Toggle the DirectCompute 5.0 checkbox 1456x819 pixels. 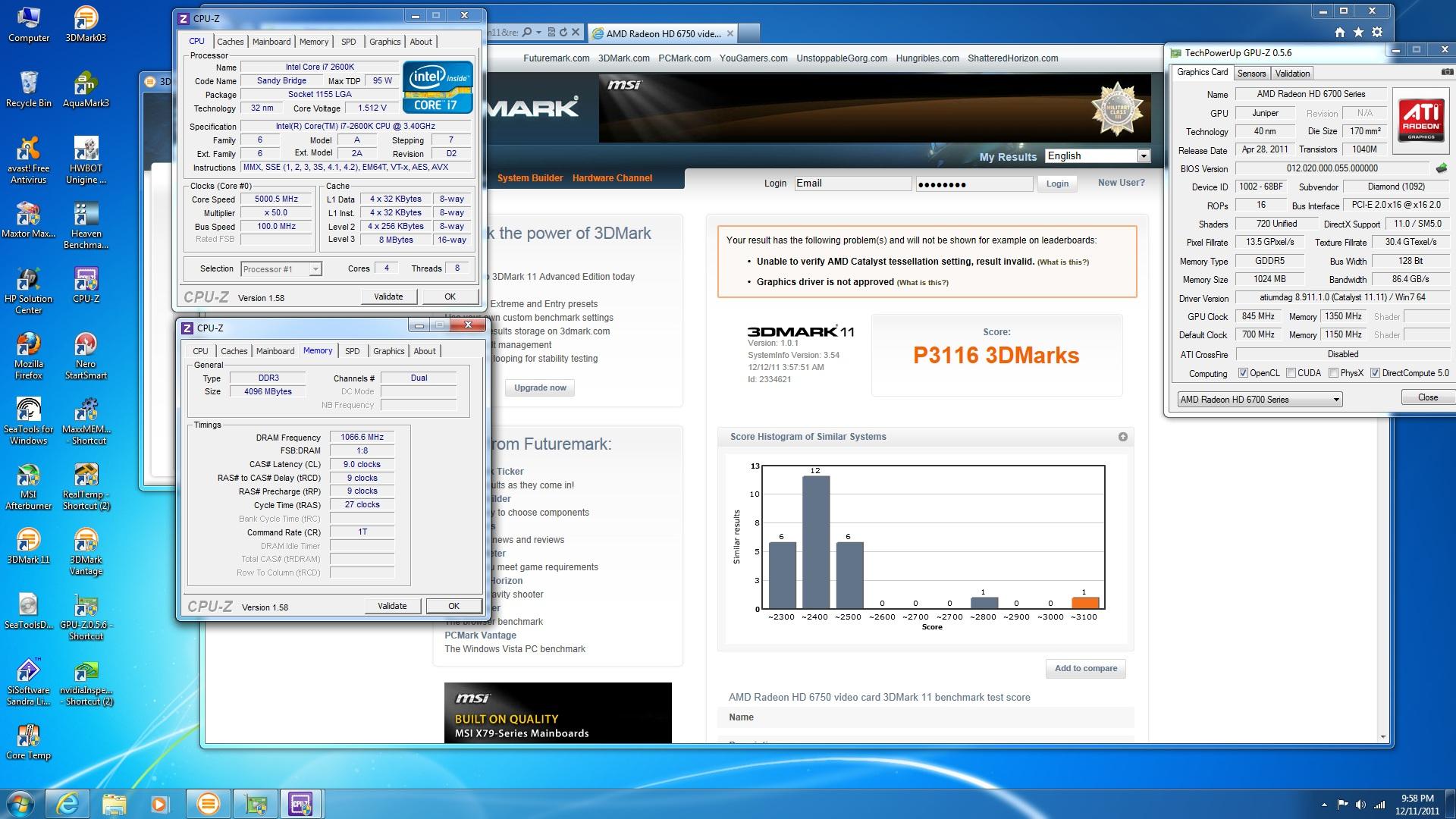tap(1375, 373)
